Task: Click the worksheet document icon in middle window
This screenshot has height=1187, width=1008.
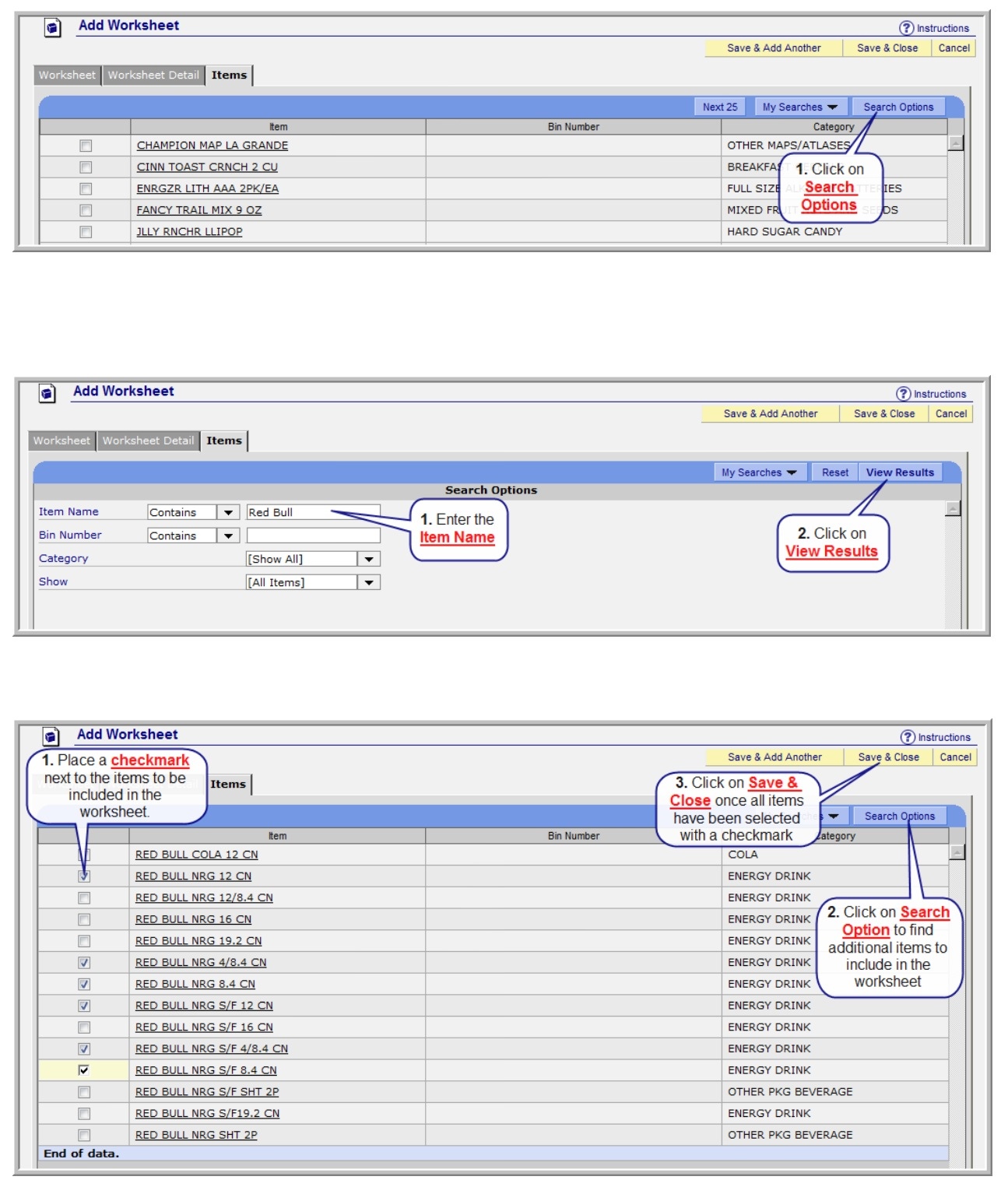Action: click(47, 394)
